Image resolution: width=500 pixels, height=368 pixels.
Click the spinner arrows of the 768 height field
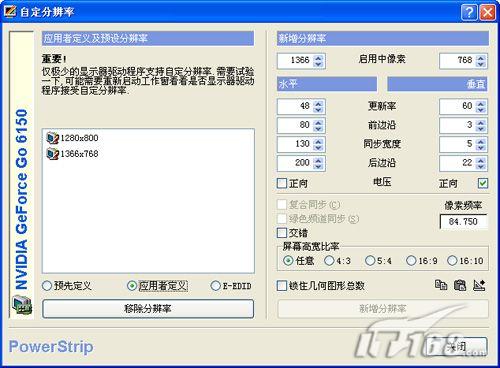pos(481,61)
